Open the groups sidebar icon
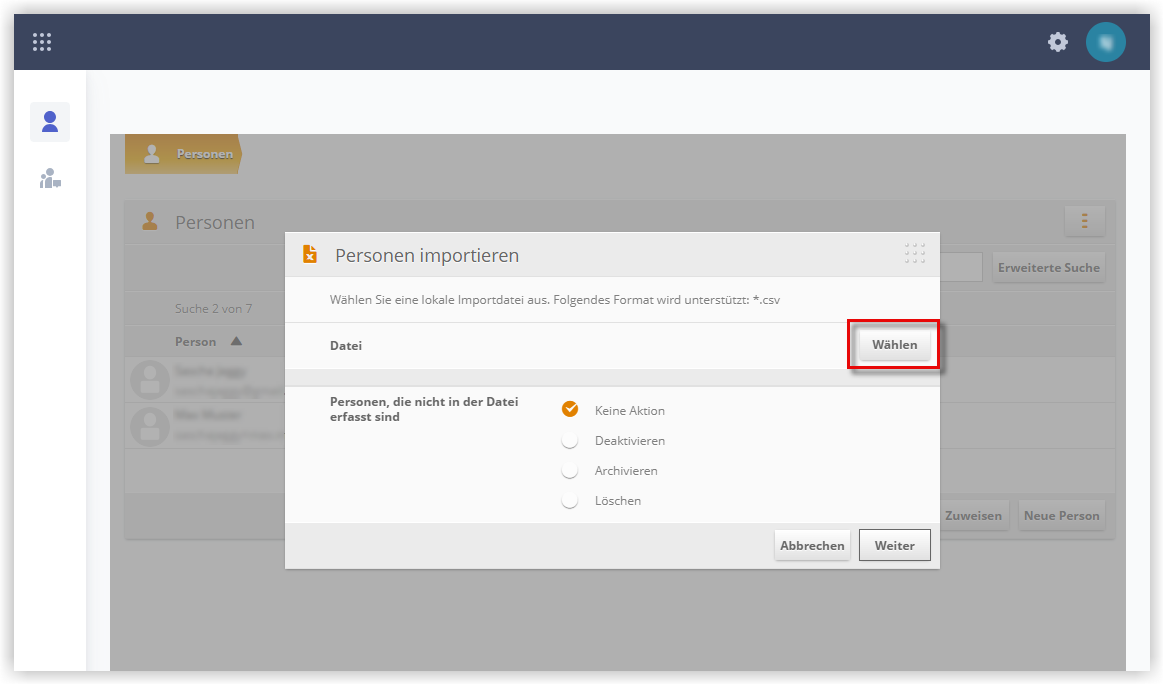This screenshot has width=1164, height=685. pyautogui.click(x=50, y=179)
